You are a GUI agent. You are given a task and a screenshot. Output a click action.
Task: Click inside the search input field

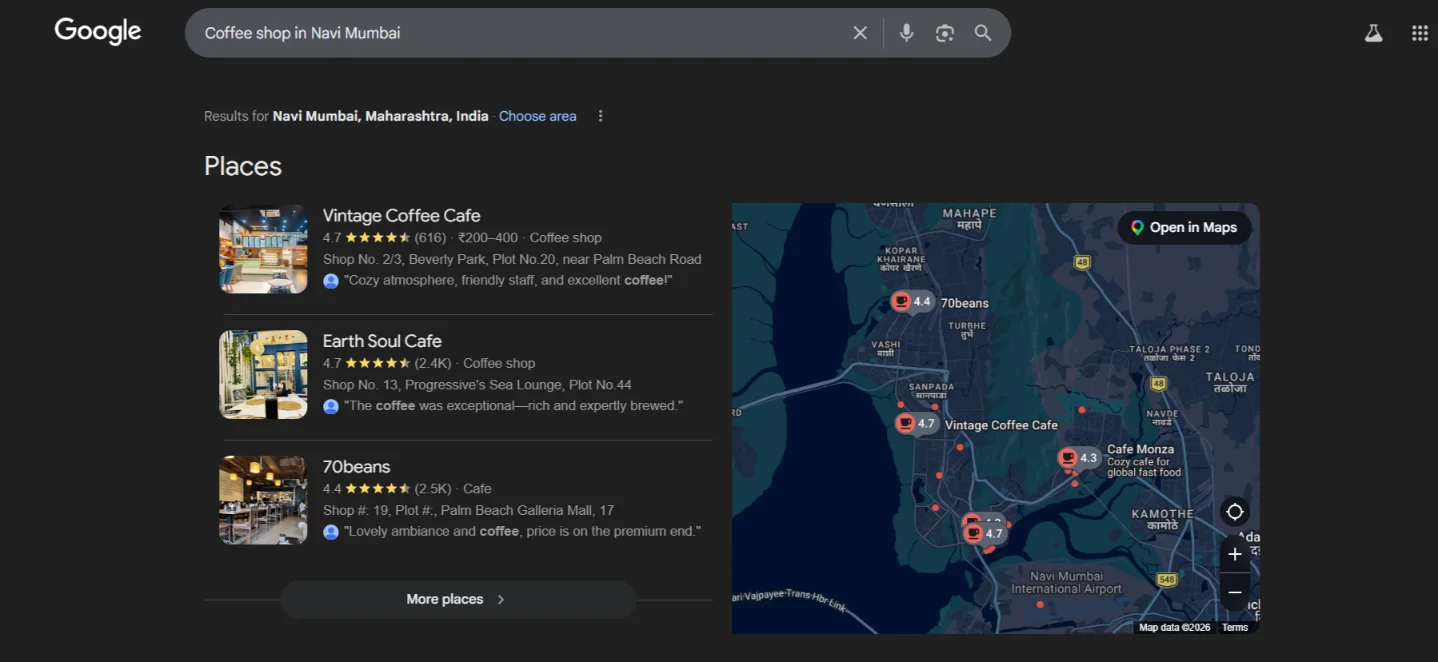(500, 32)
